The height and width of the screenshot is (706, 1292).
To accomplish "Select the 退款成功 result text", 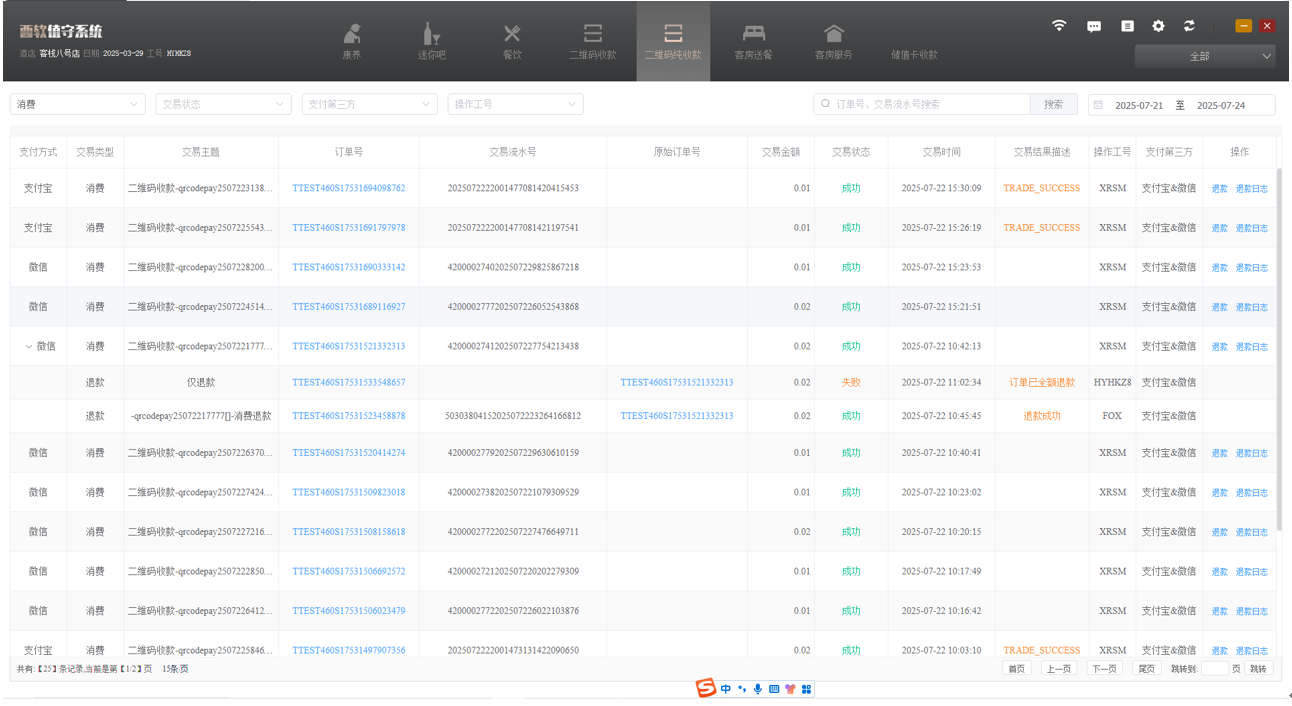I will point(1042,416).
